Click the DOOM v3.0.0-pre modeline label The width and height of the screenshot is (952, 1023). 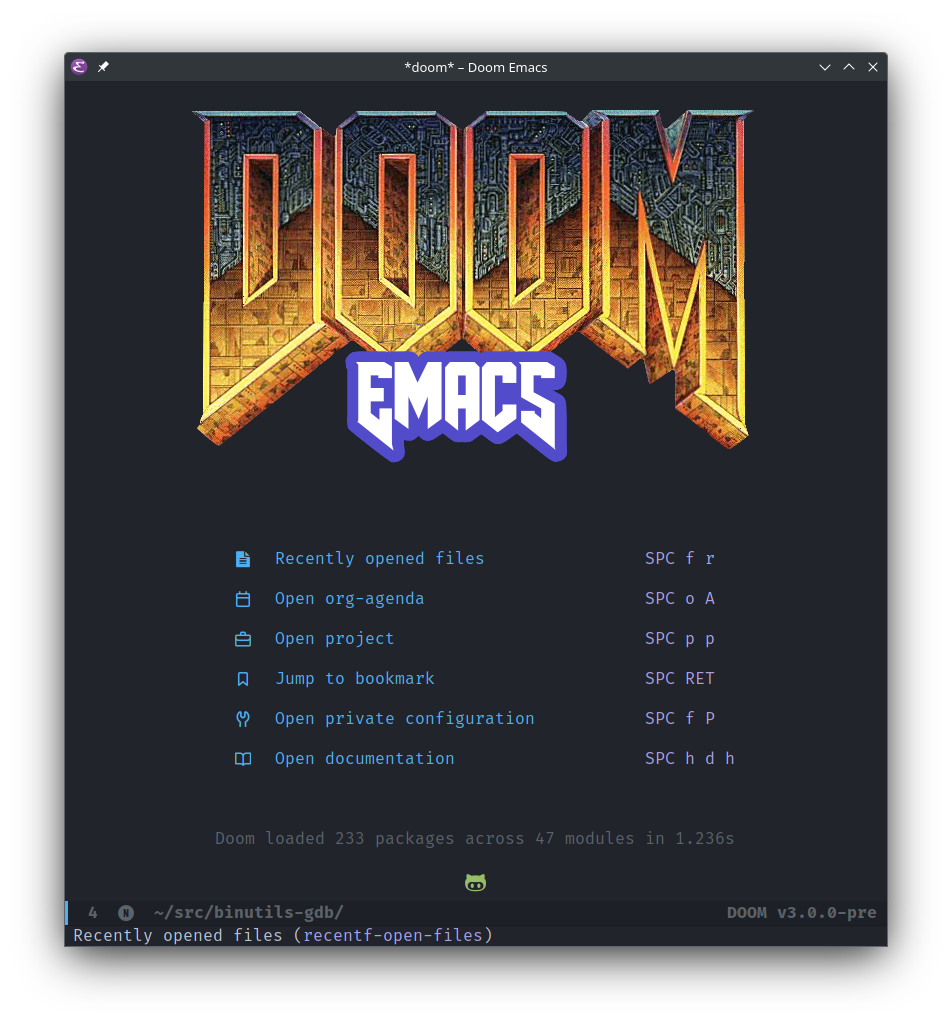tap(801, 912)
